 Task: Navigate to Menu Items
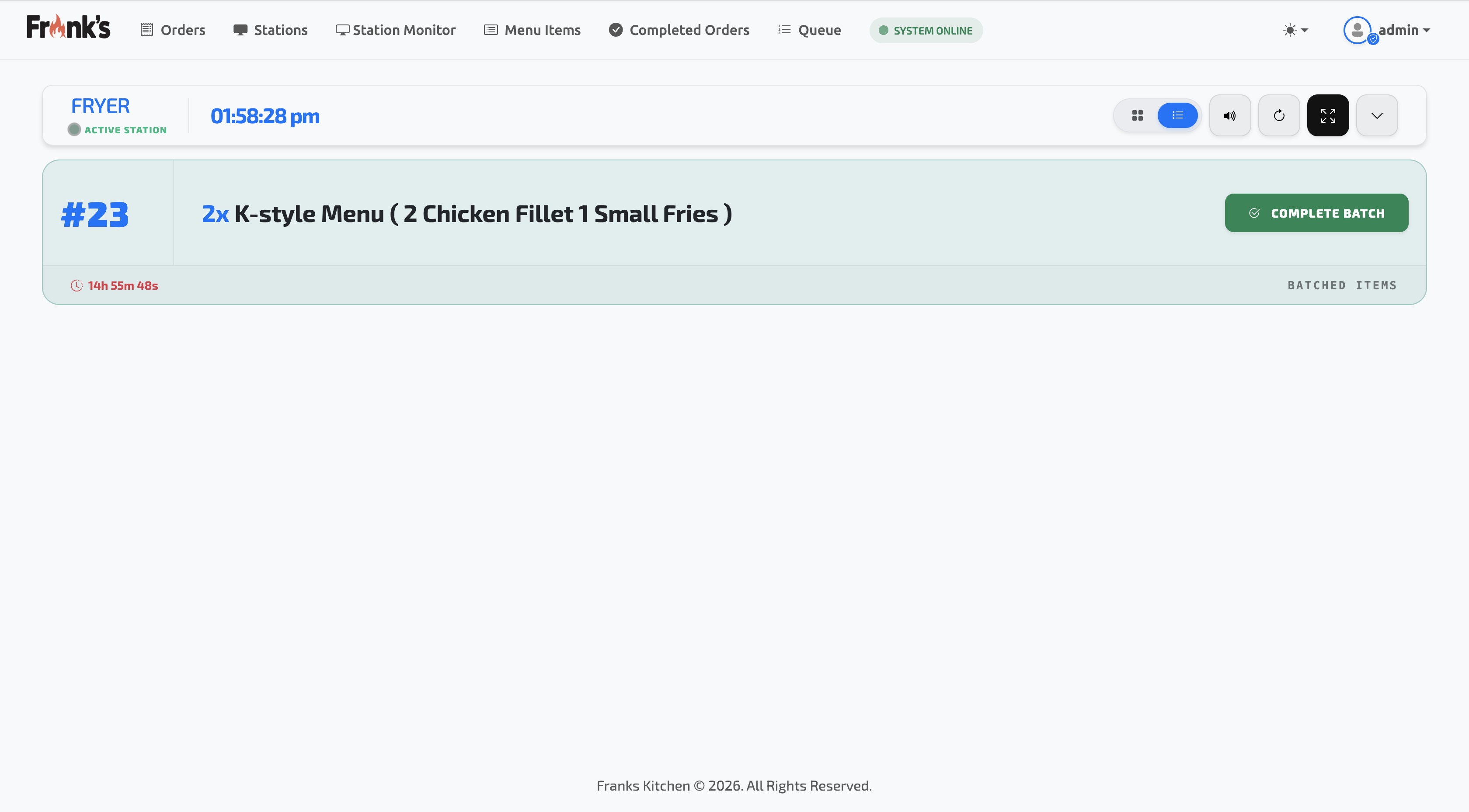point(532,30)
